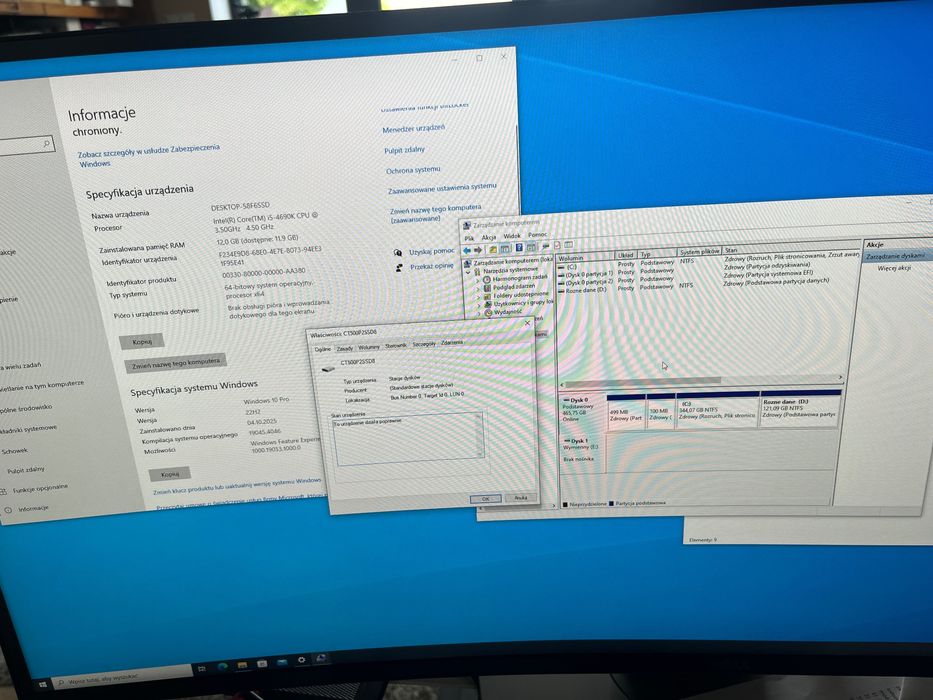Select the Rozne dane (D:) 121,09 GB block
The width and height of the screenshot is (933, 700).
tap(800, 408)
